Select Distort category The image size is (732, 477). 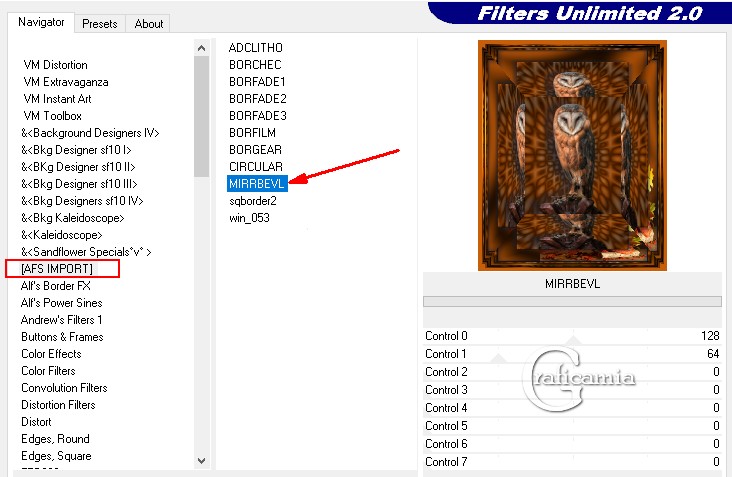(36, 422)
